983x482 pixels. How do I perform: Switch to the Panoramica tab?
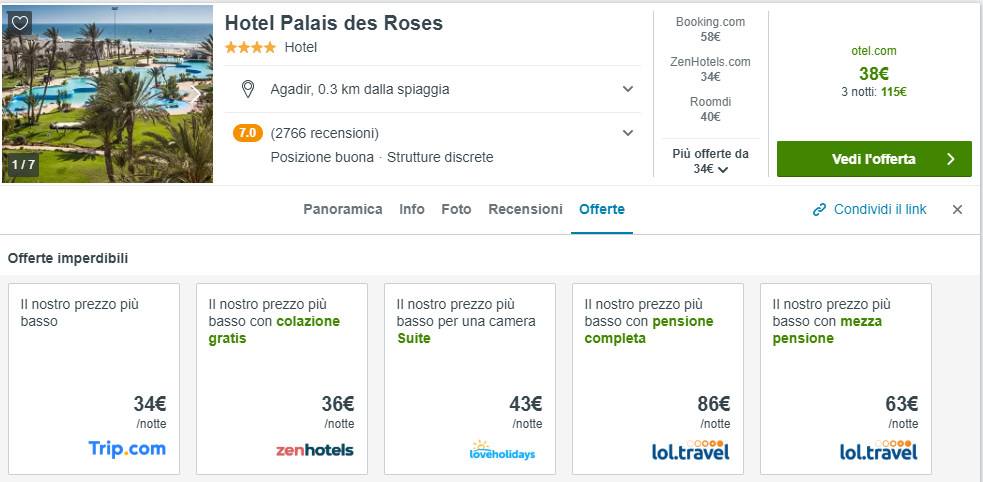coord(343,209)
